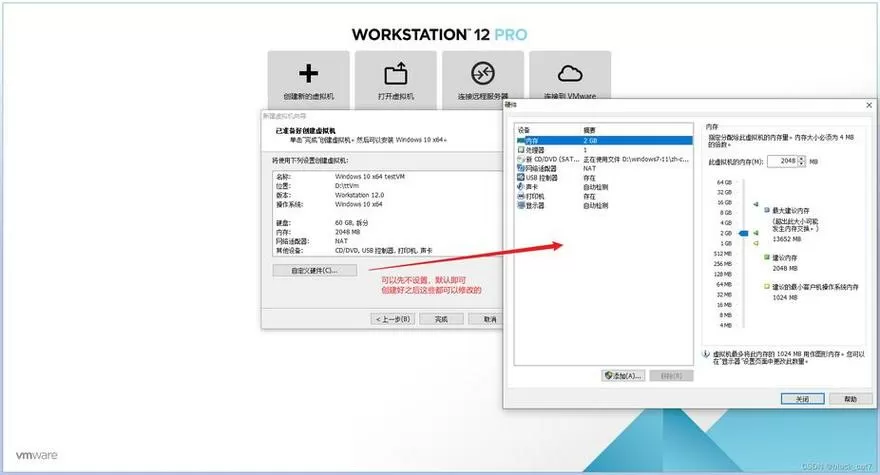The width and height of the screenshot is (880, 475).
Task: Click the 128 MB label on memory scale
Action: pos(723,275)
